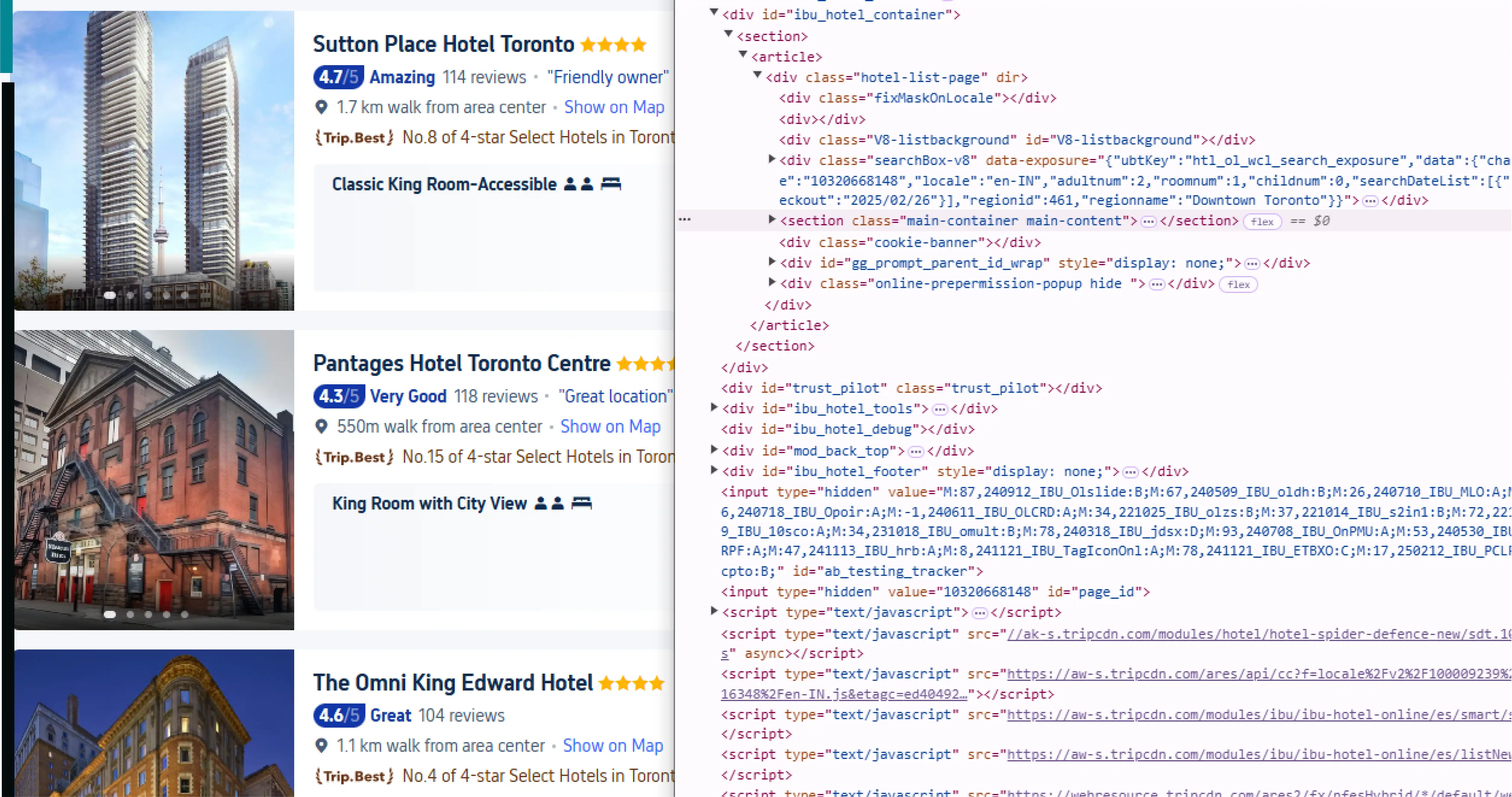This screenshot has width=1512, height=797.
Task: Click the bed icon next to Classic King Room-Accessible
Action: (x=610, y=184)
